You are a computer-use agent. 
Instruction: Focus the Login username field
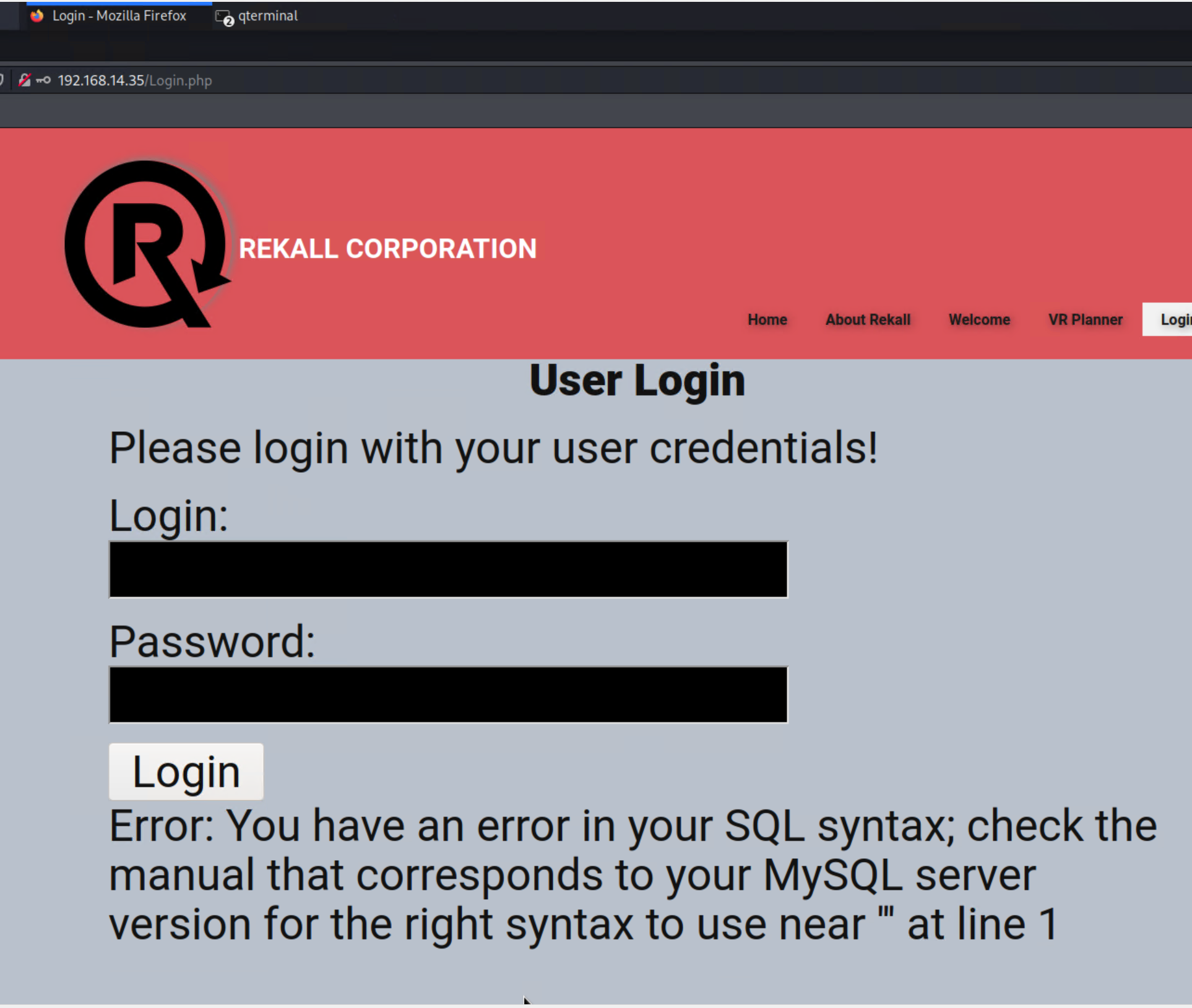point(448,569)
